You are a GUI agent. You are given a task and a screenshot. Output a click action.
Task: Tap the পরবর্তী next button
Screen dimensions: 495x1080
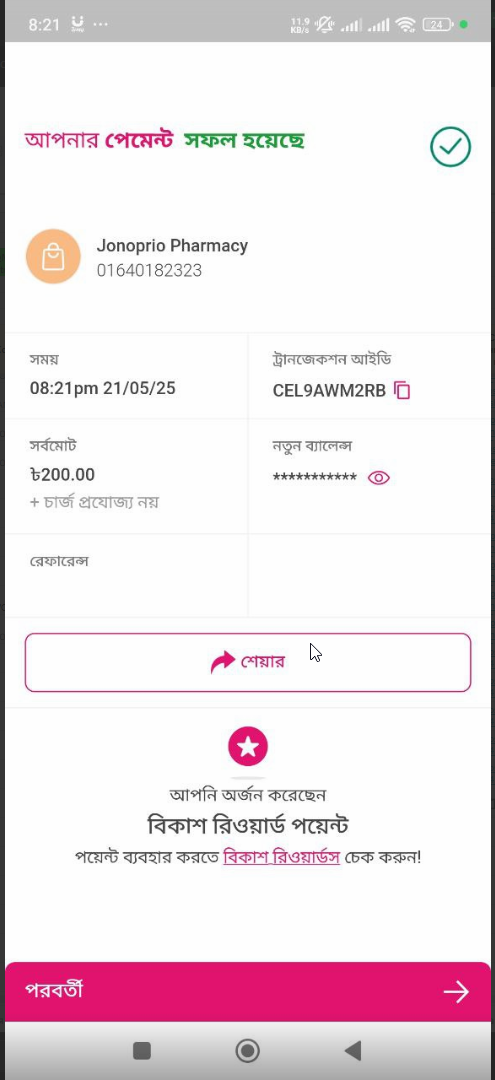[248, 991]
